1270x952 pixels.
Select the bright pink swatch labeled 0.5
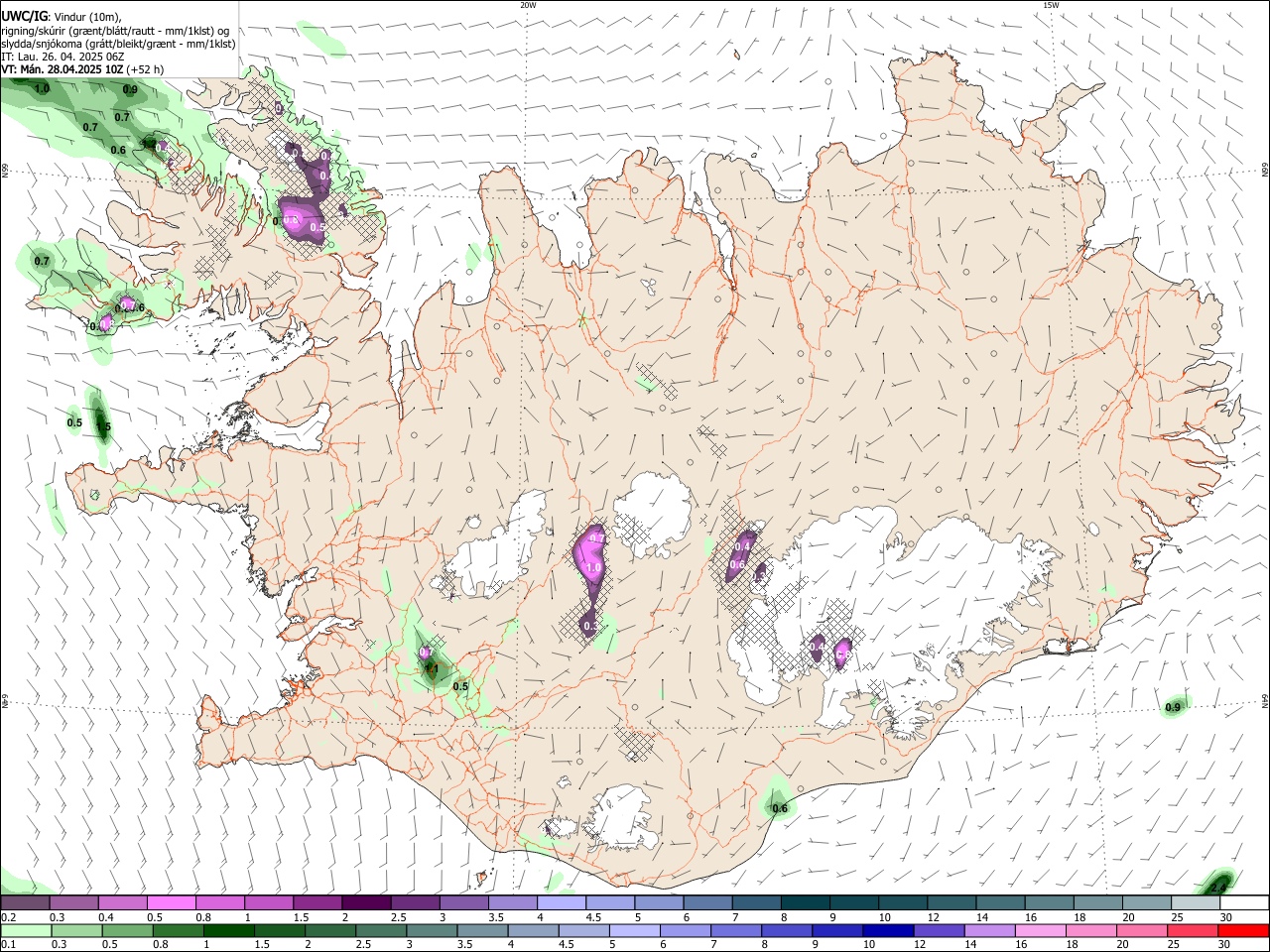tap(171, 902)
